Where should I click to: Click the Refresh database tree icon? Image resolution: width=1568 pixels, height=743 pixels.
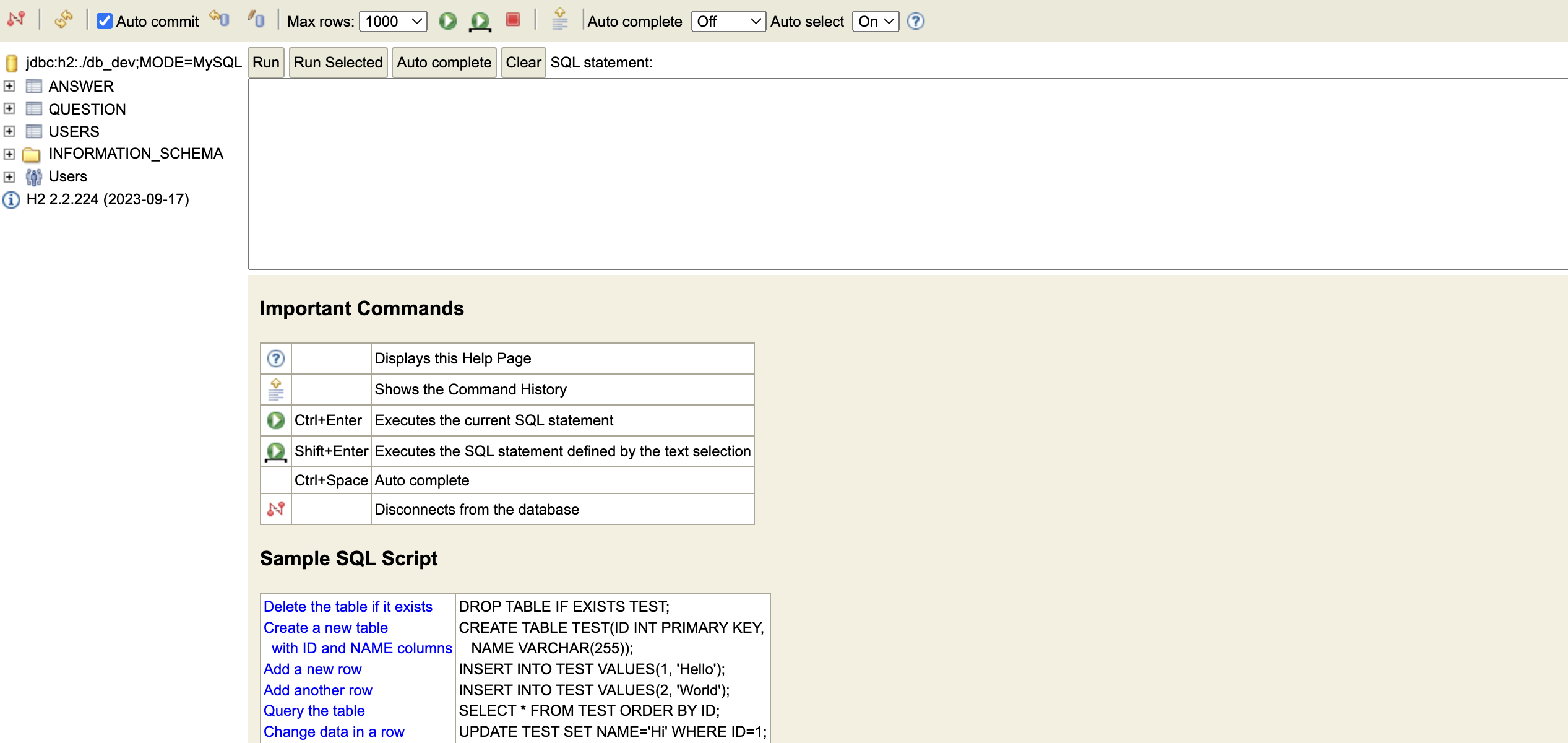63,20
